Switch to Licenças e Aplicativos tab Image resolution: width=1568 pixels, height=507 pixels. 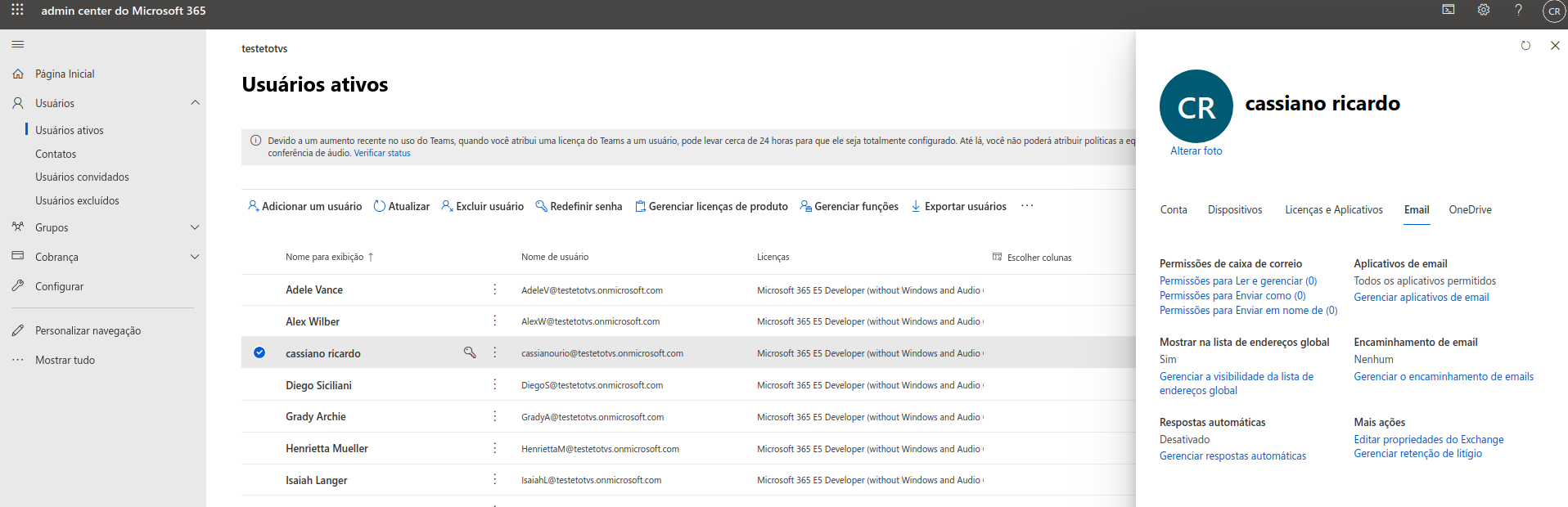1334,209
